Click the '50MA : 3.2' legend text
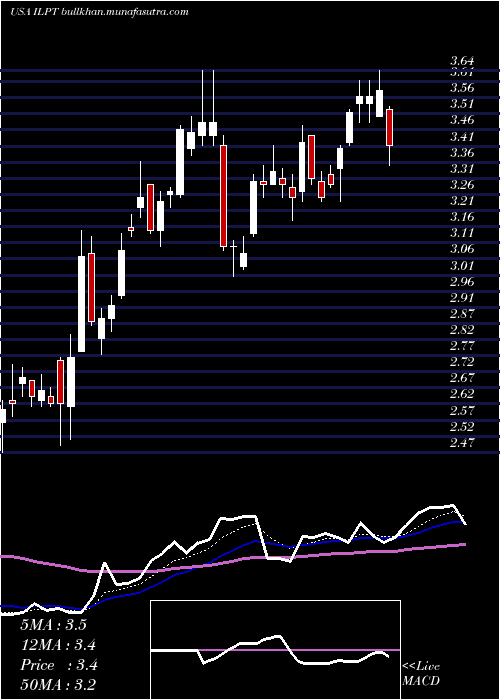Viewport: 500px width, 700px height. point(58,685)
